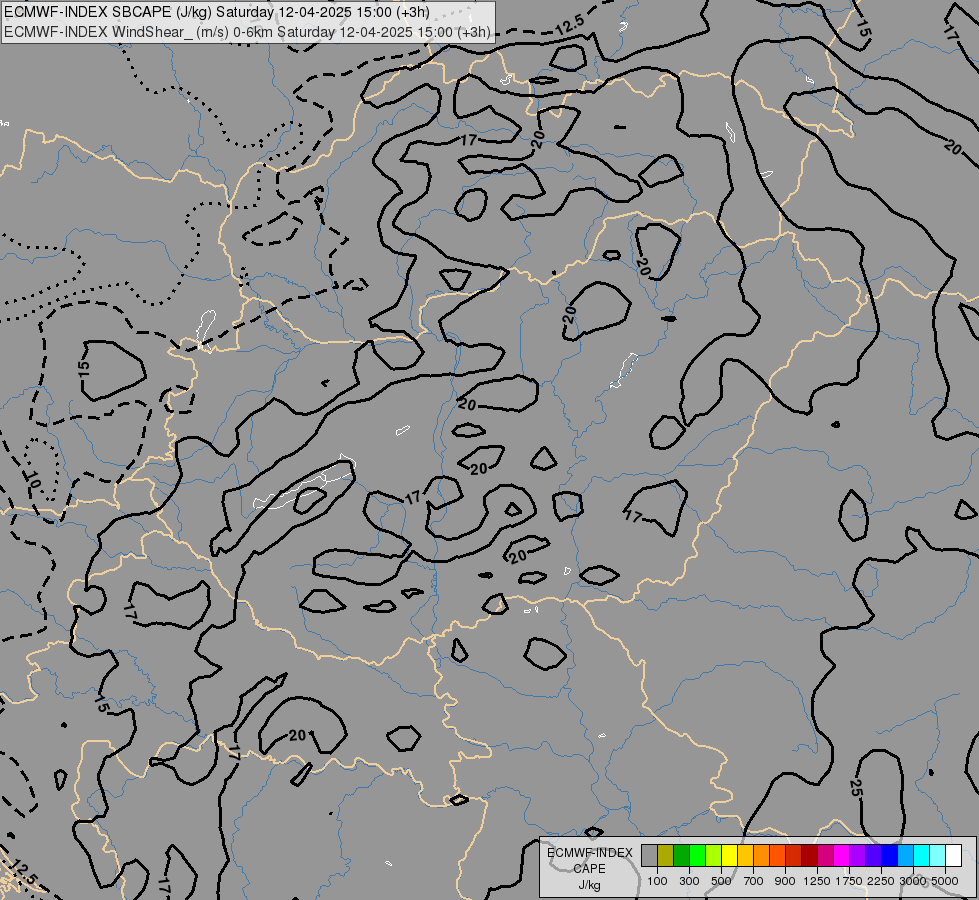Select the pure yellow legend swatch
Image resolution: width=979 pixels, height=900 pixels.
tap(729, 855)
